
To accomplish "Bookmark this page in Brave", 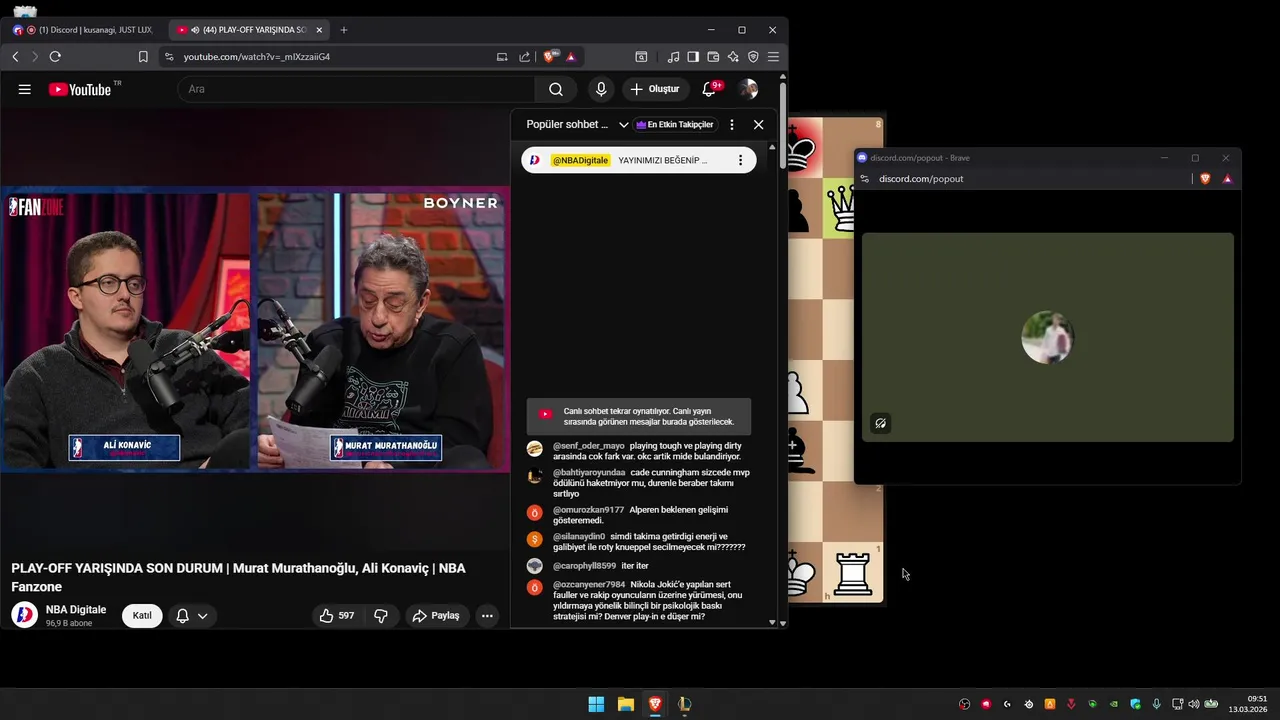I will coord(143,57).
